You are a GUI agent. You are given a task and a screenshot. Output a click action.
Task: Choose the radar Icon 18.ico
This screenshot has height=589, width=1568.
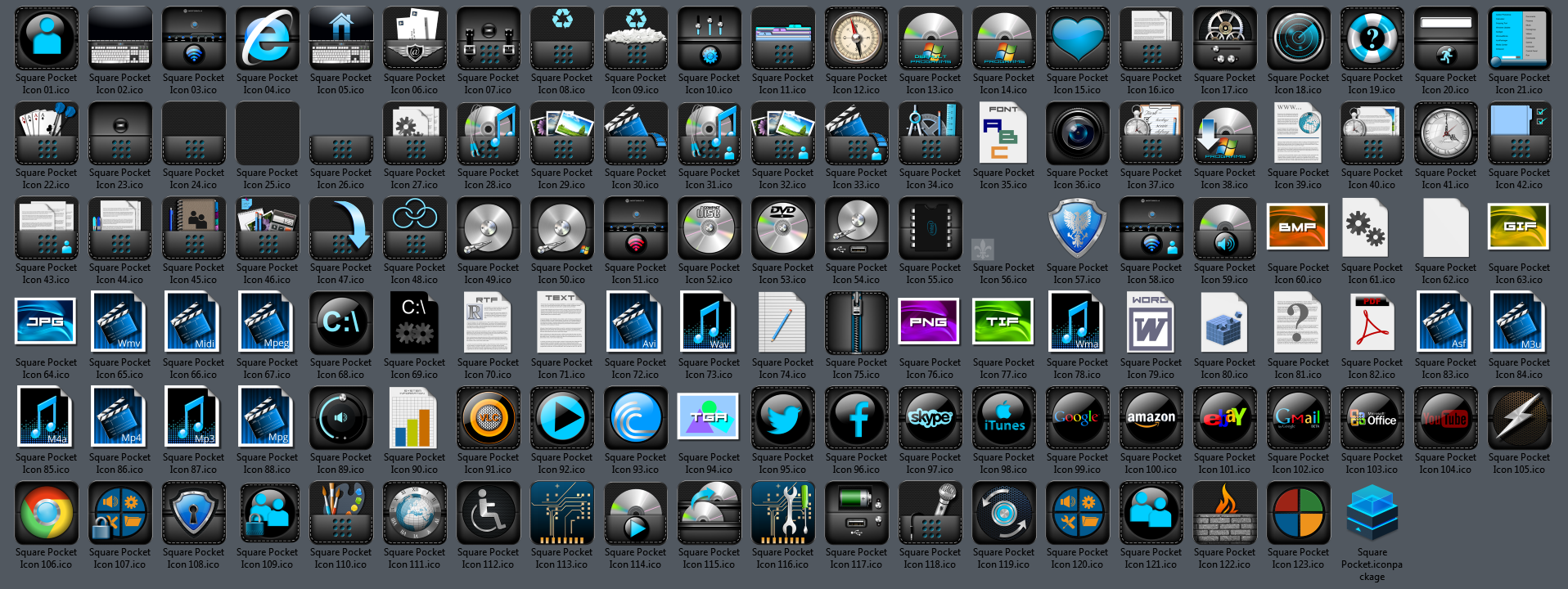tap(1299, 38)
